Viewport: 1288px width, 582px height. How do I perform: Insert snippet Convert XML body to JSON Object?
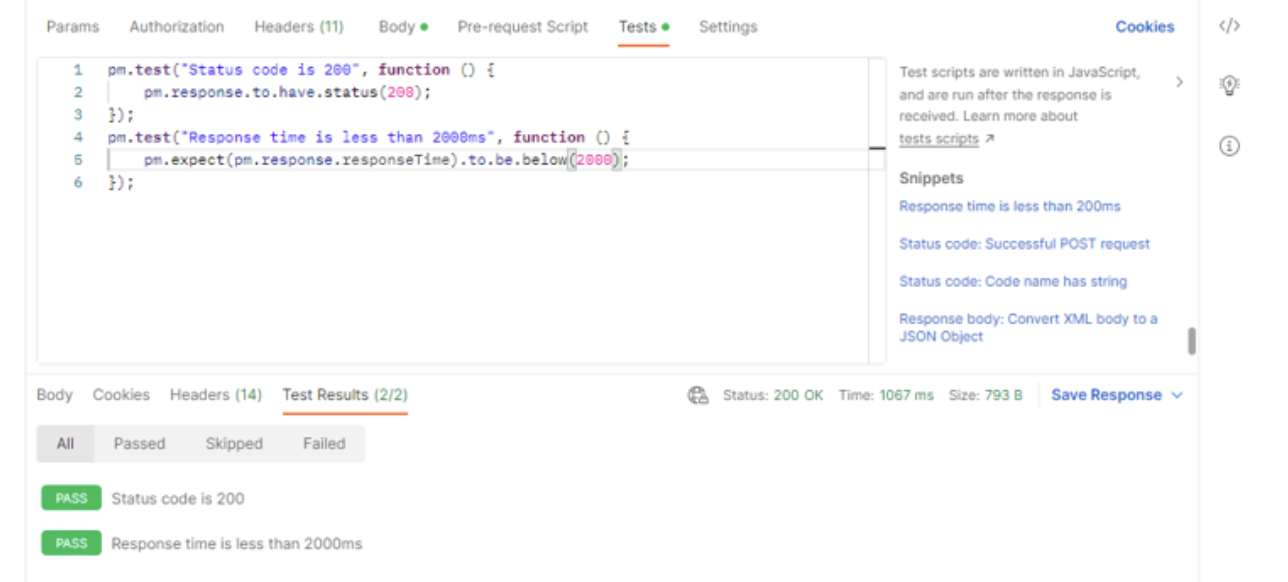pyautogui.click(x=1028, y=328)
